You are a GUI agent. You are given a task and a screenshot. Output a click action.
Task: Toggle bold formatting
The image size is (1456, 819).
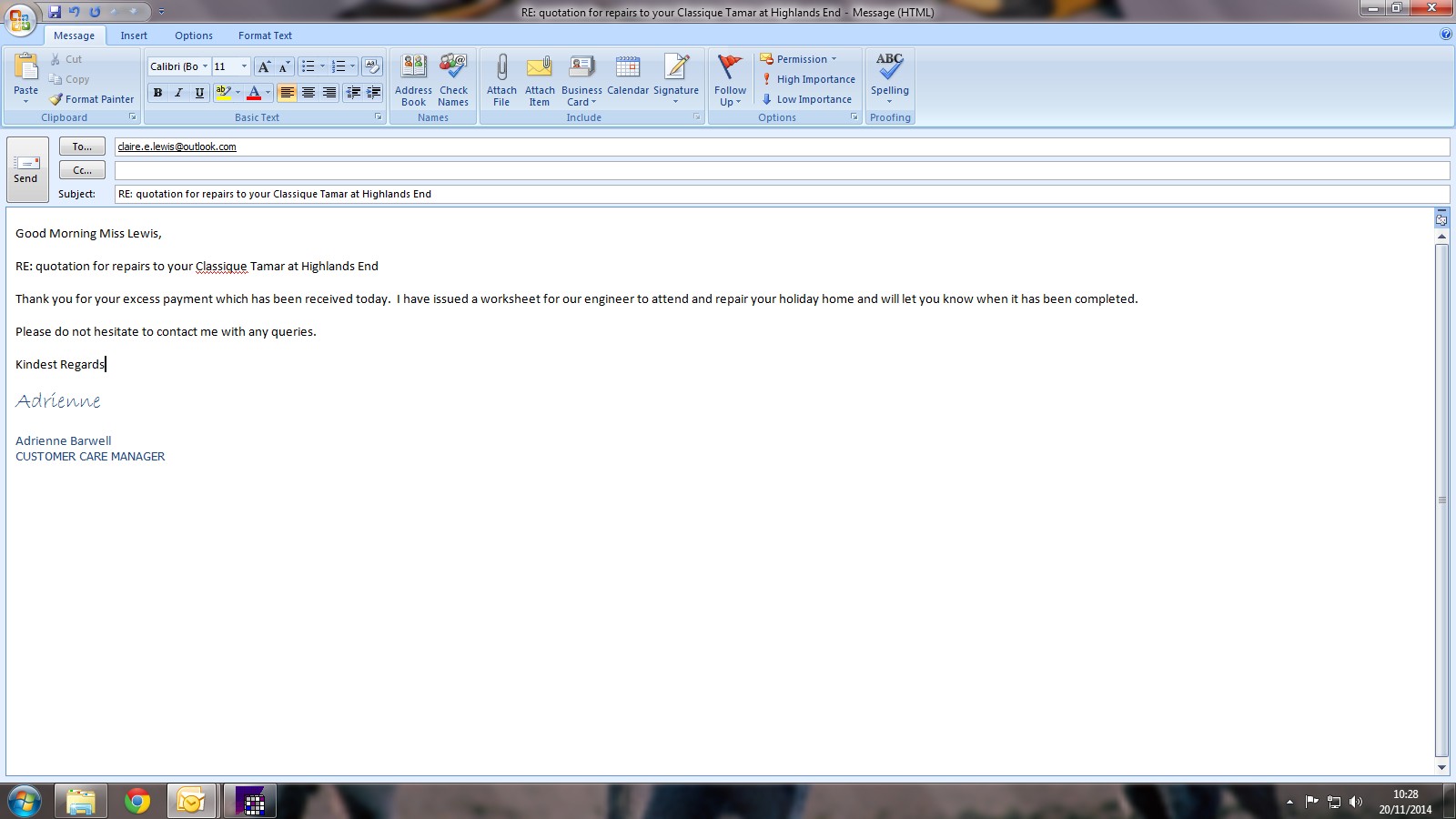point(157,92)
